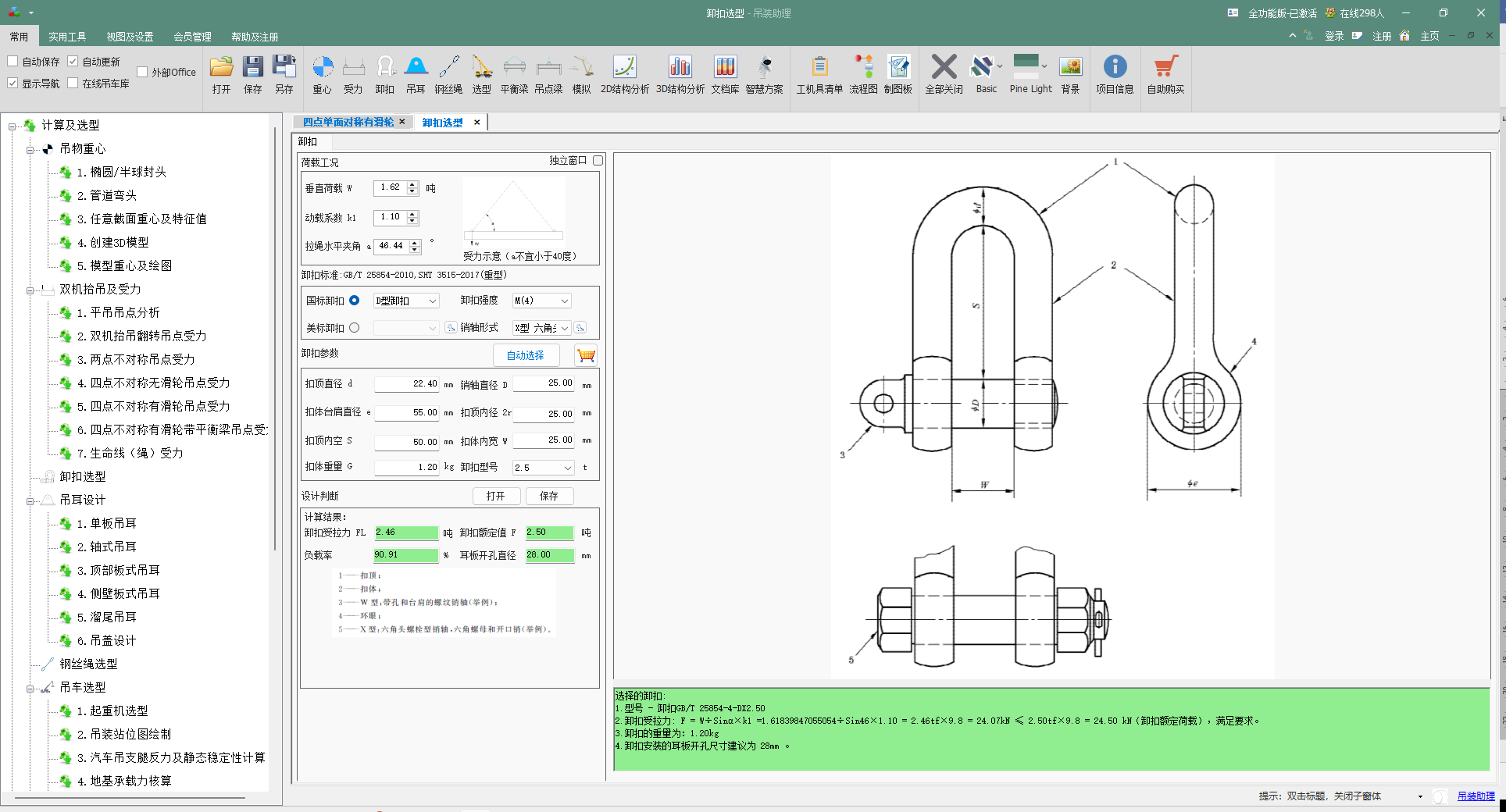Switch to the 会员管理 ribbon tab
This screenshot has height=812, width=1506.
[x=192, y=37]
